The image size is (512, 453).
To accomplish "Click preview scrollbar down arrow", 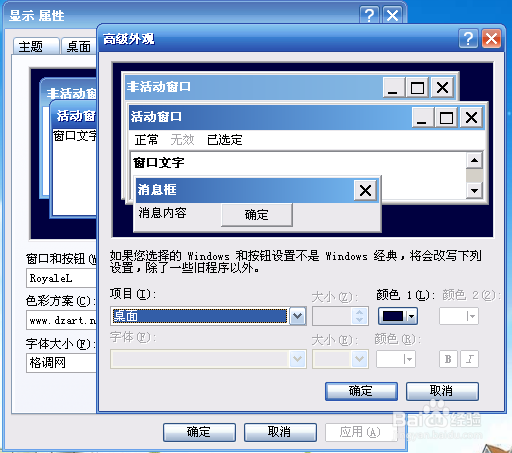I will click(x=474, y=190).
